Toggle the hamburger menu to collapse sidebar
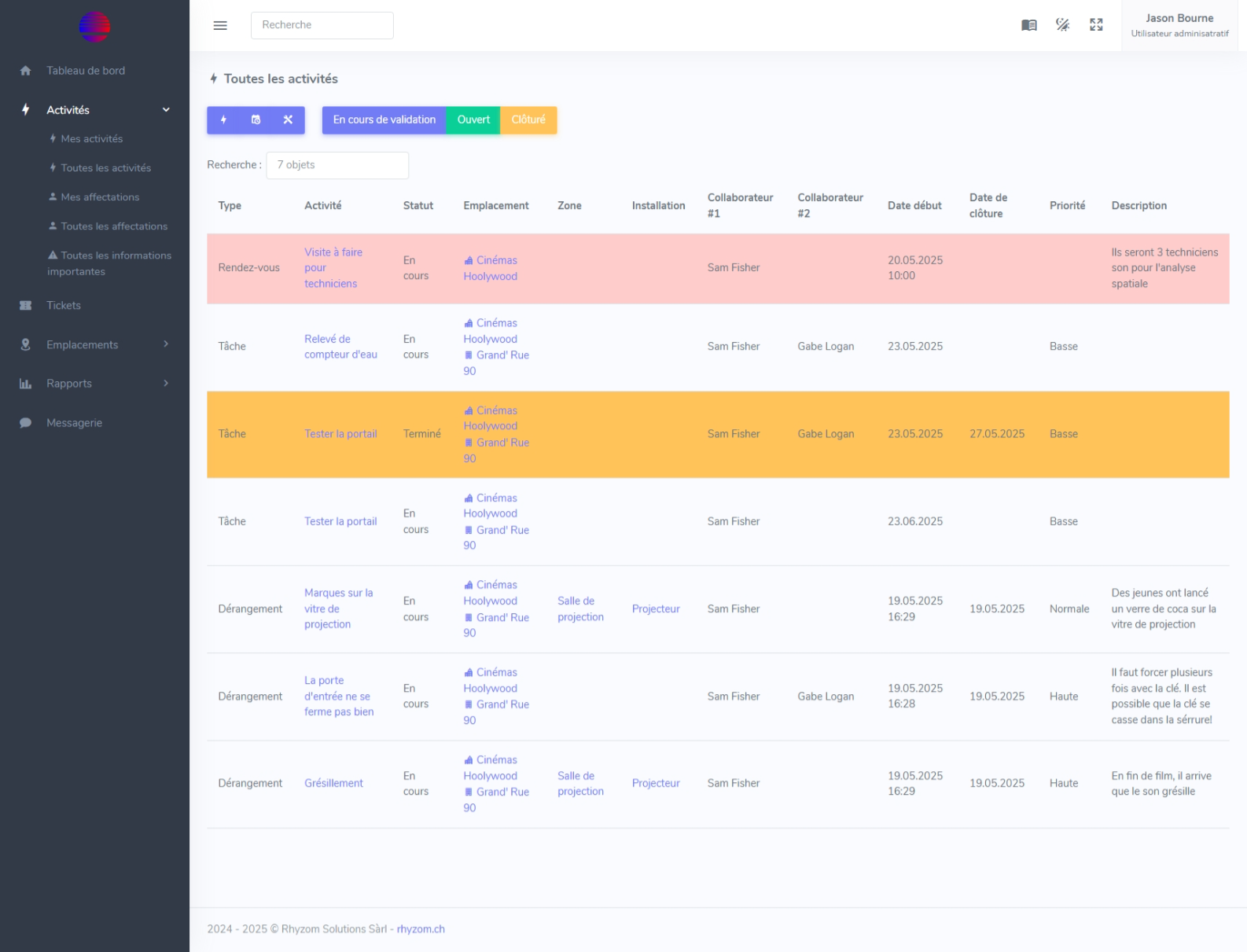 (x=220, y=25)
